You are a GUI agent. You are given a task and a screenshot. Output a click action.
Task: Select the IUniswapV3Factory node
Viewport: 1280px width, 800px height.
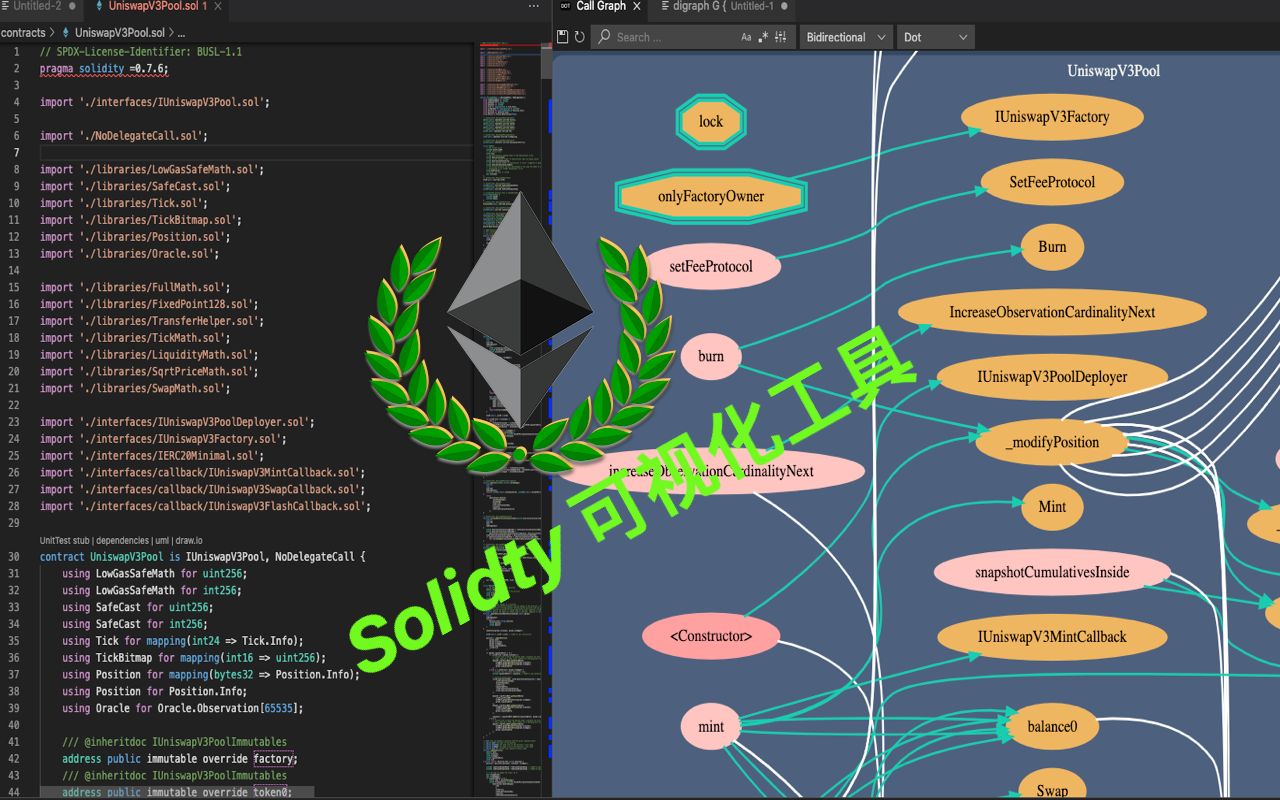click(x=1052, y=117)
